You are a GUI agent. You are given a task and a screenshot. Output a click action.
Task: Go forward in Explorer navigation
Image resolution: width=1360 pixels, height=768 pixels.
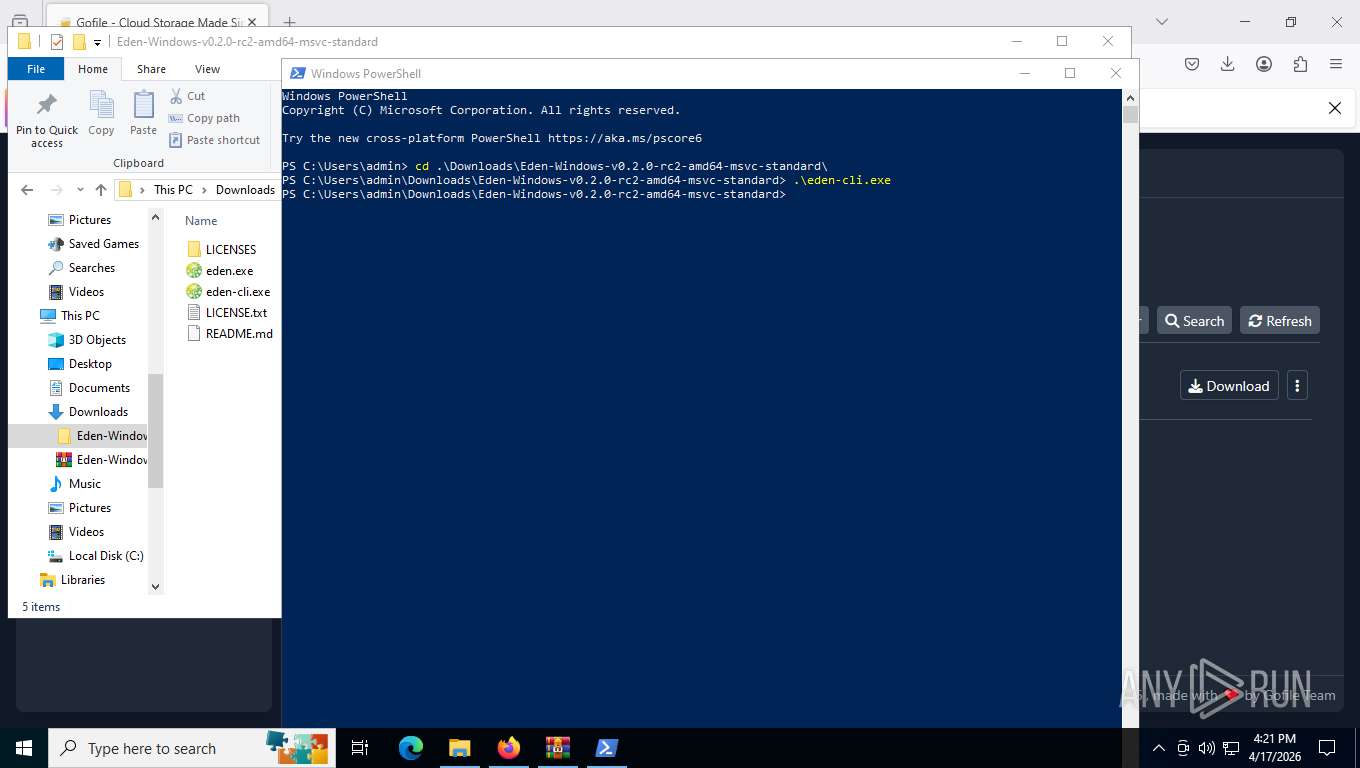pos(56,190)
